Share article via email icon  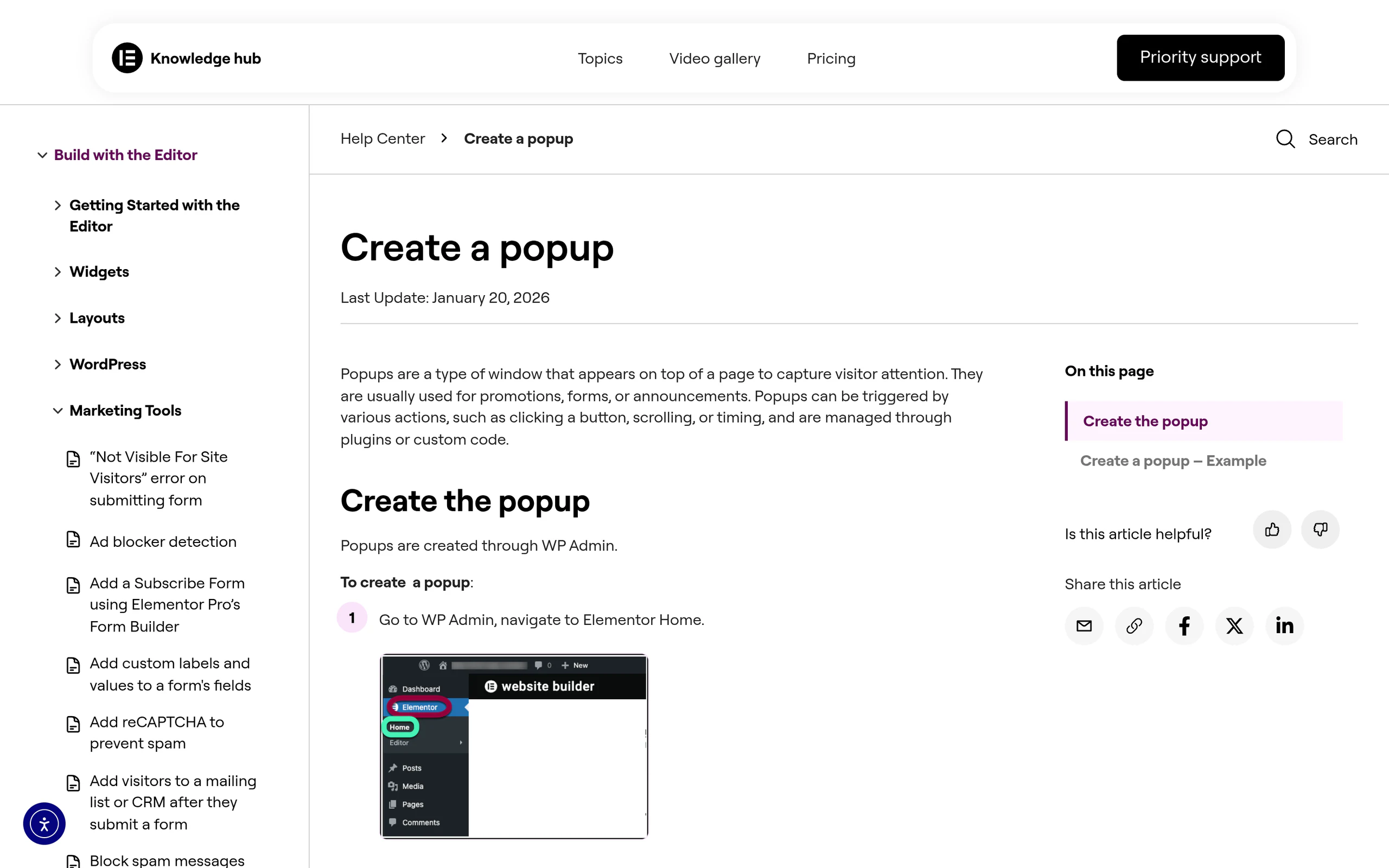pos(1084,626)
